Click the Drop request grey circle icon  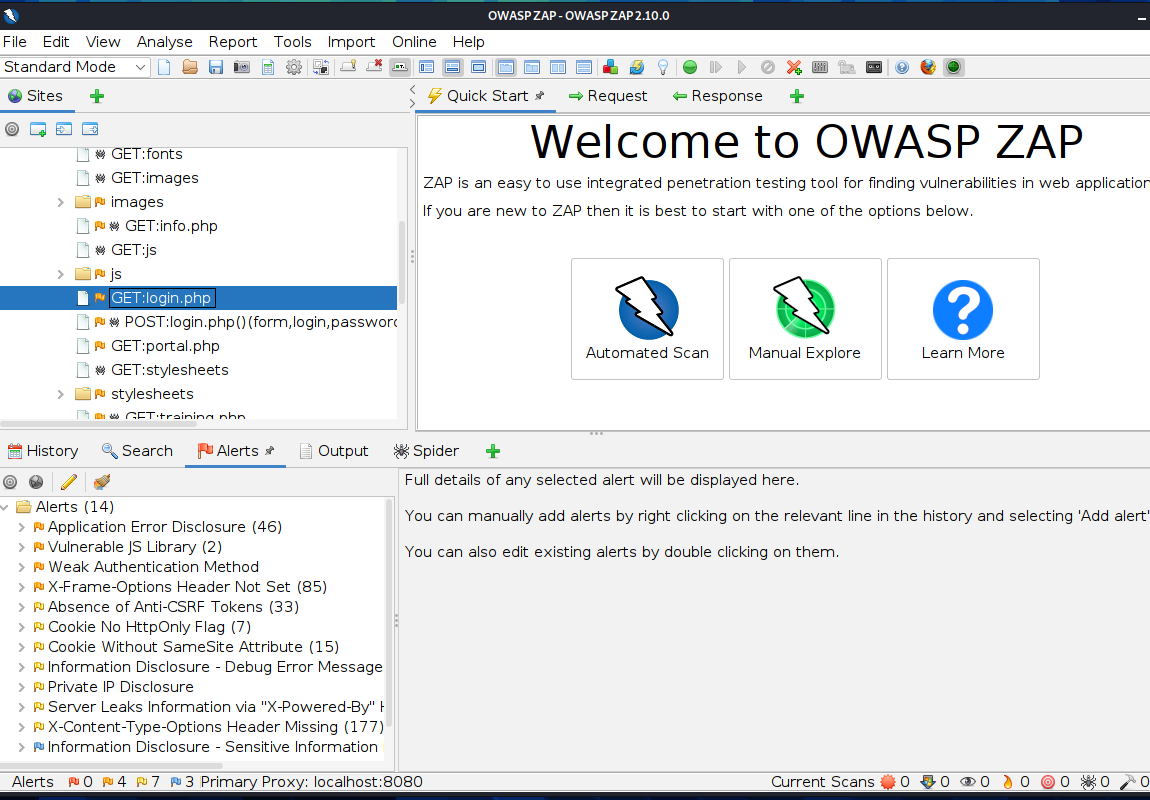[x=767, y=67]
